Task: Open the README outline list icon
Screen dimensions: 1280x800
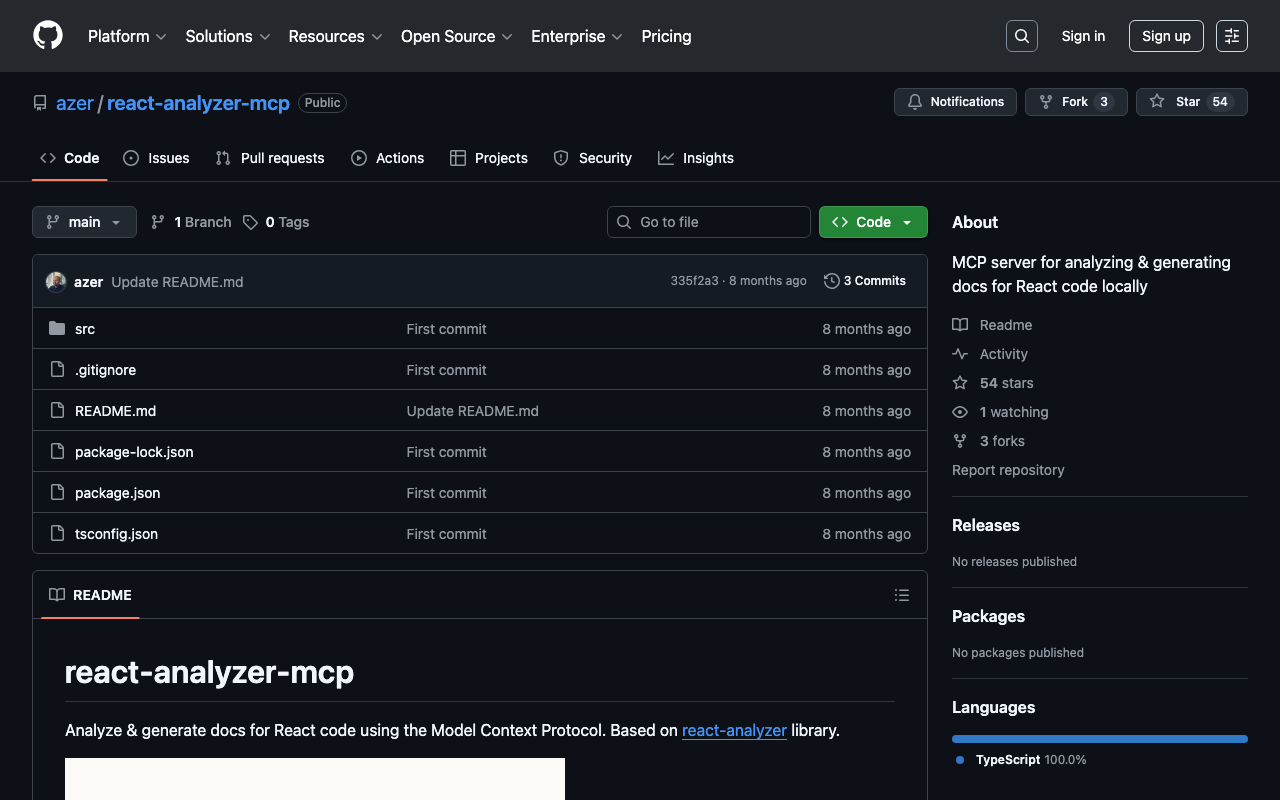Action: [x=901, y=595]
